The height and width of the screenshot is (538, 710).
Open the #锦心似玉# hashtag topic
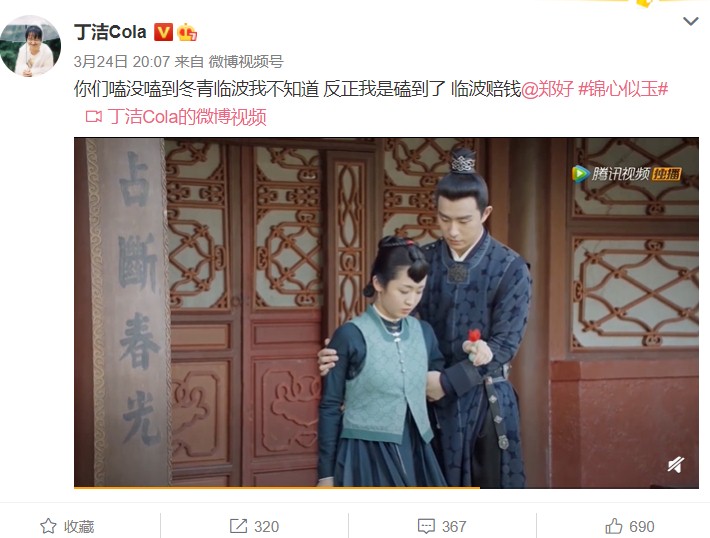pyautogui.click(x=623, y=89)
